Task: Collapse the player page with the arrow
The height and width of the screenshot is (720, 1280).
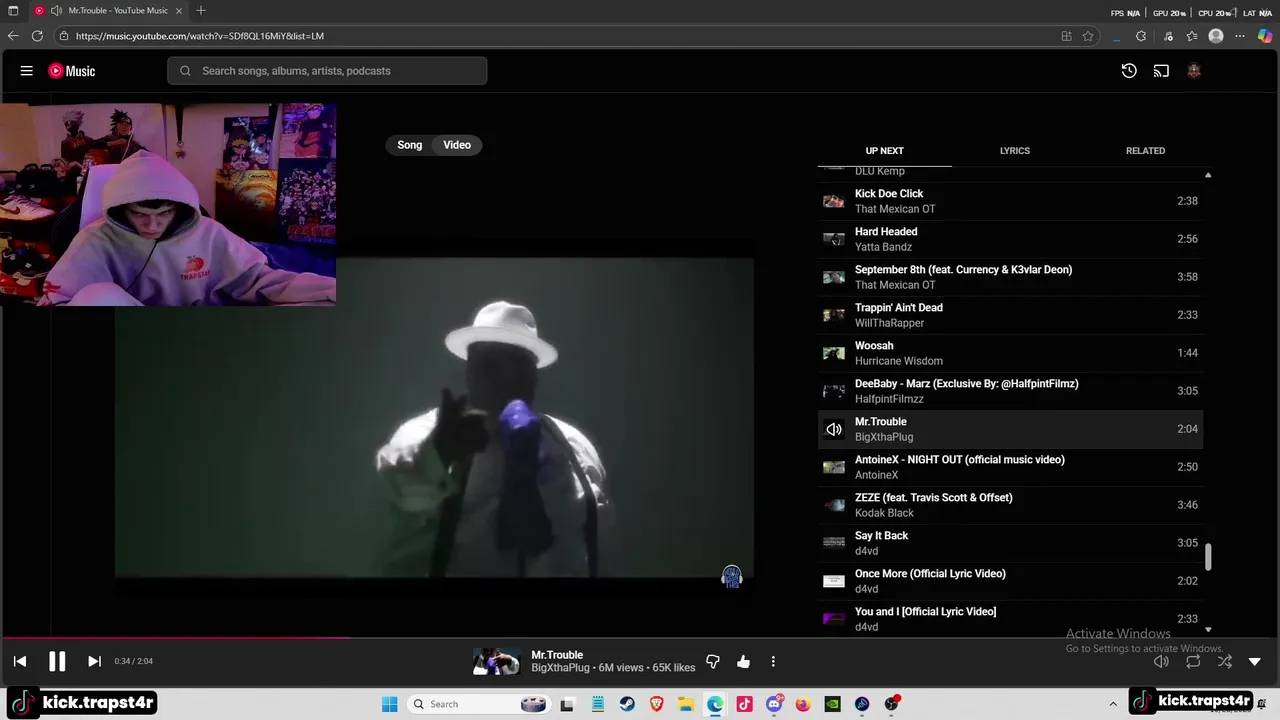Action: (x=1255, y=661)
